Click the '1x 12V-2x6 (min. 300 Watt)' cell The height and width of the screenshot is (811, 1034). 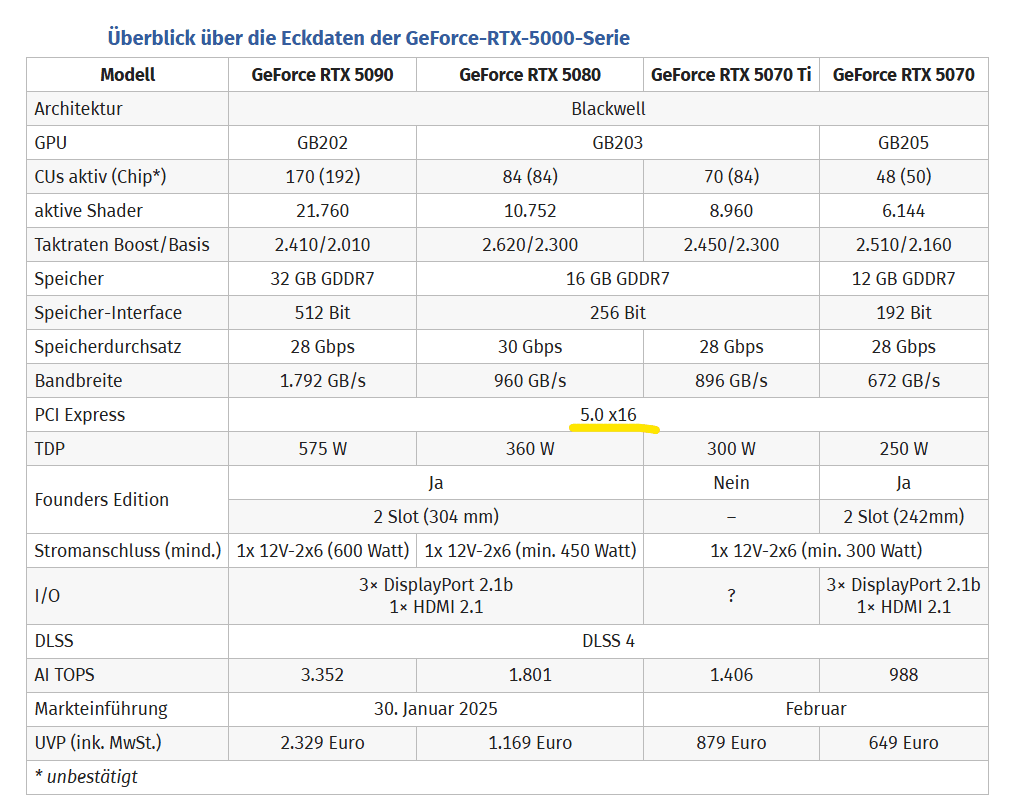(816, 551)
